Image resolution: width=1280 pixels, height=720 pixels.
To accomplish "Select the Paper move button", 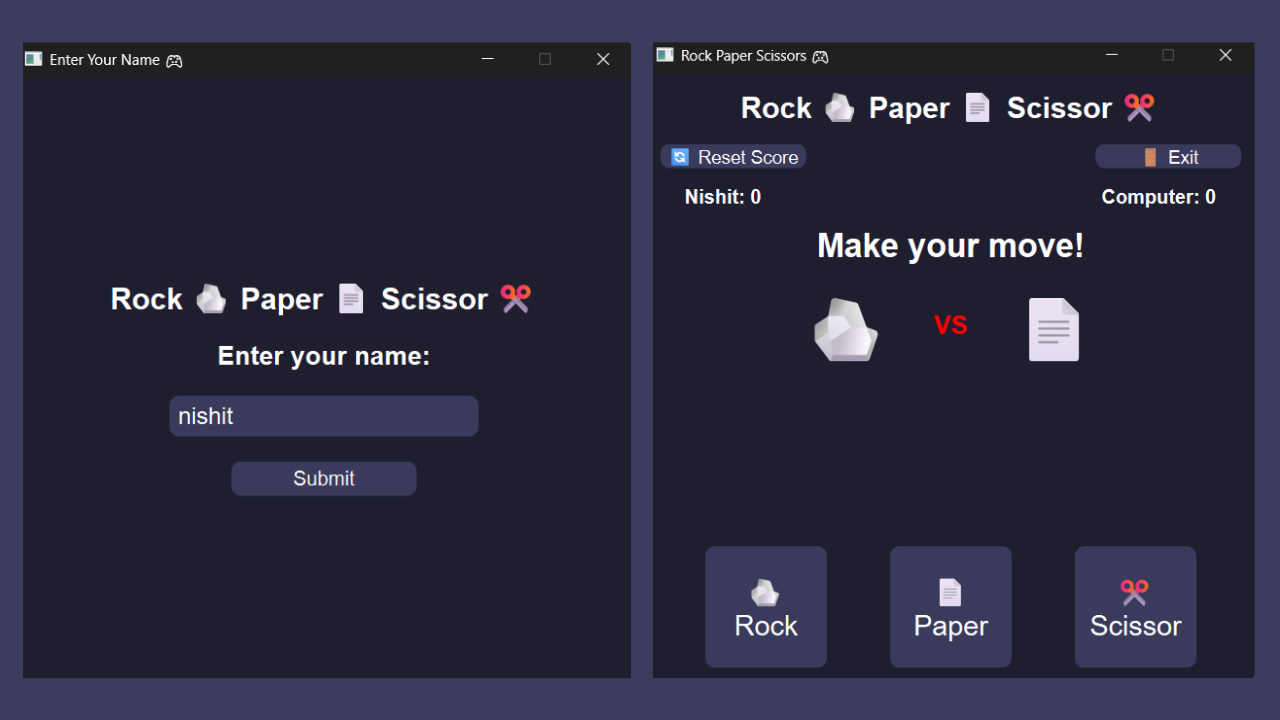I will (950, 607).
